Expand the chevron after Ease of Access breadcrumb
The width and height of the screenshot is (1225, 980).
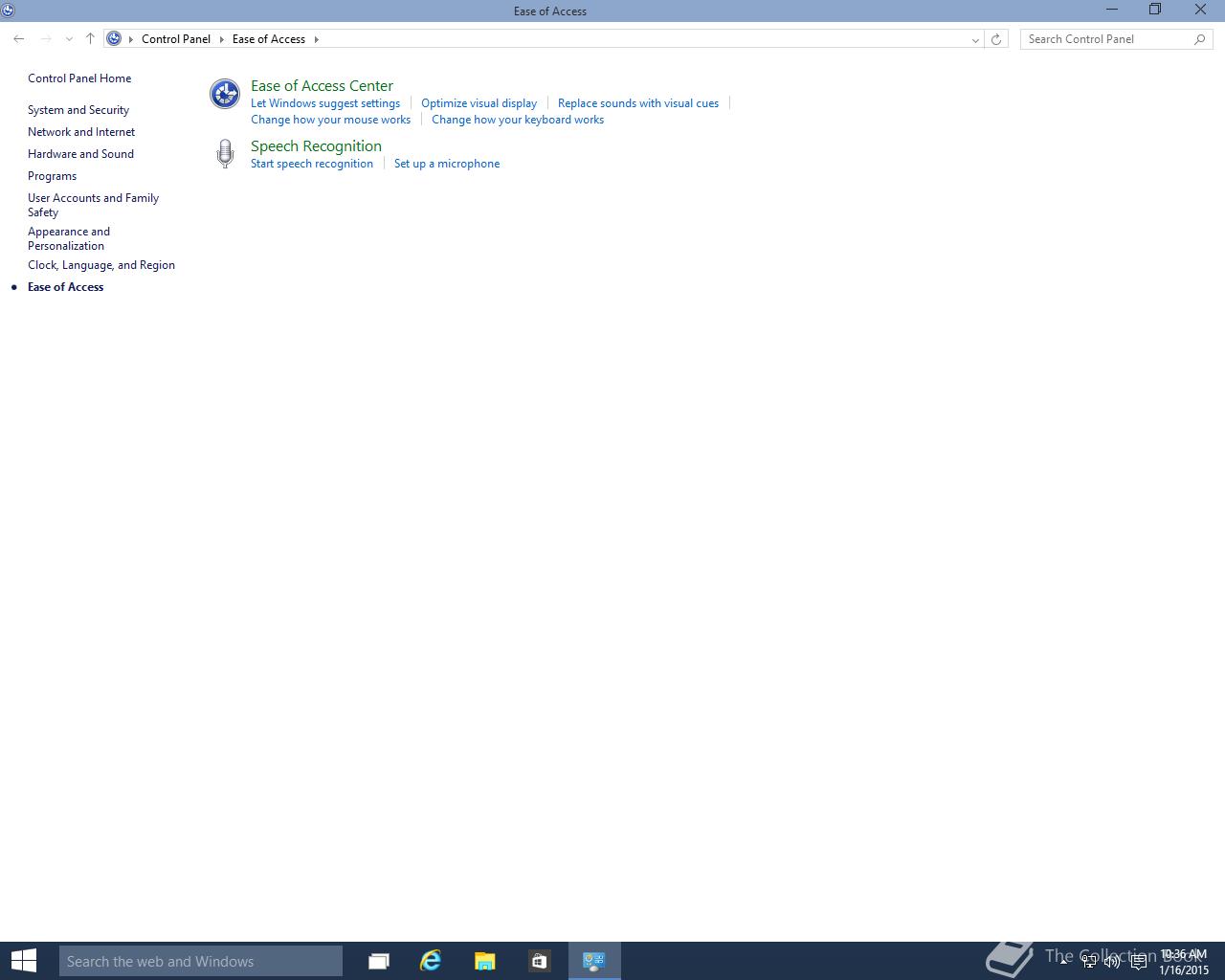[316, 39]
